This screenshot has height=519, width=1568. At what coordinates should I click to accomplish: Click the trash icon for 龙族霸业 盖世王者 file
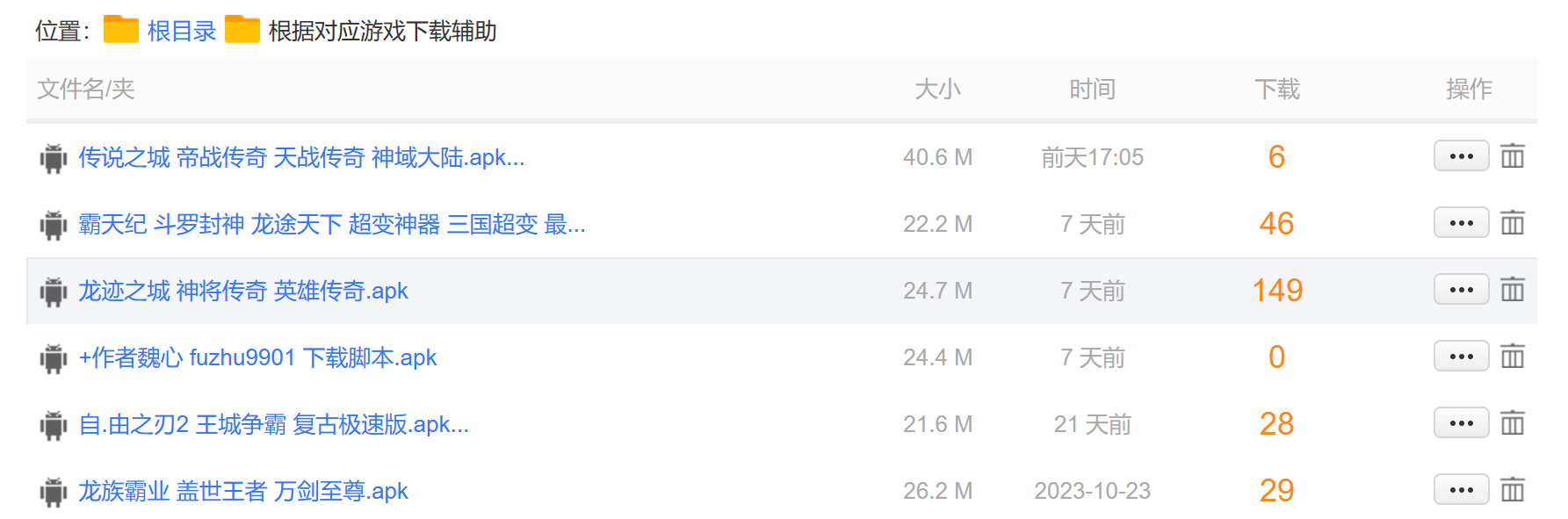coord(1512,490)
